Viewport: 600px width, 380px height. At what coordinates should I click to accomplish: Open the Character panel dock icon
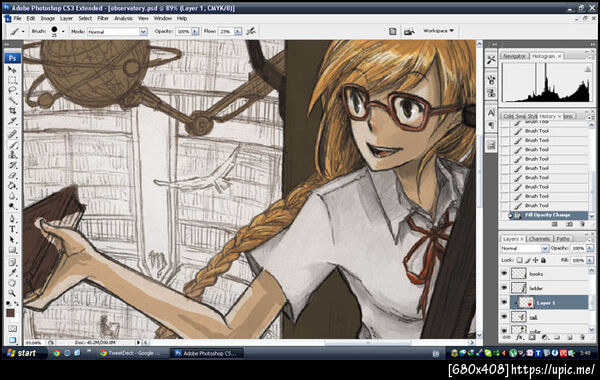pos(491,113)
